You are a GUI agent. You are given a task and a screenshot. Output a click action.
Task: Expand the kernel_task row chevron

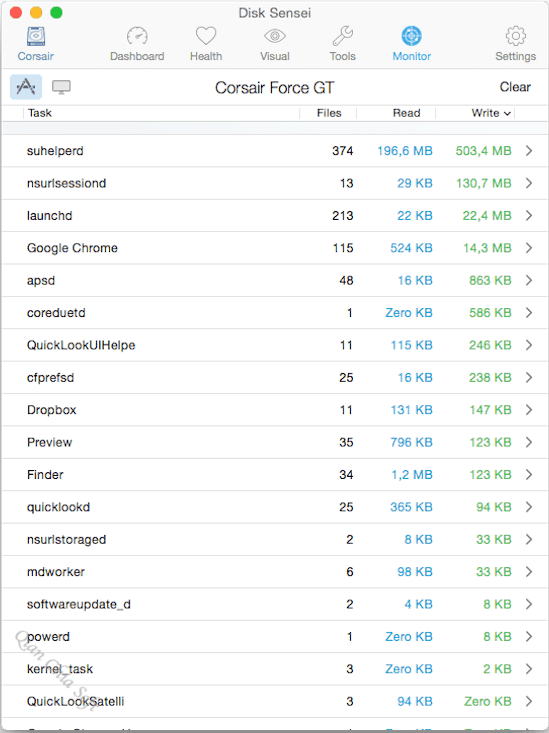(529, 669)
